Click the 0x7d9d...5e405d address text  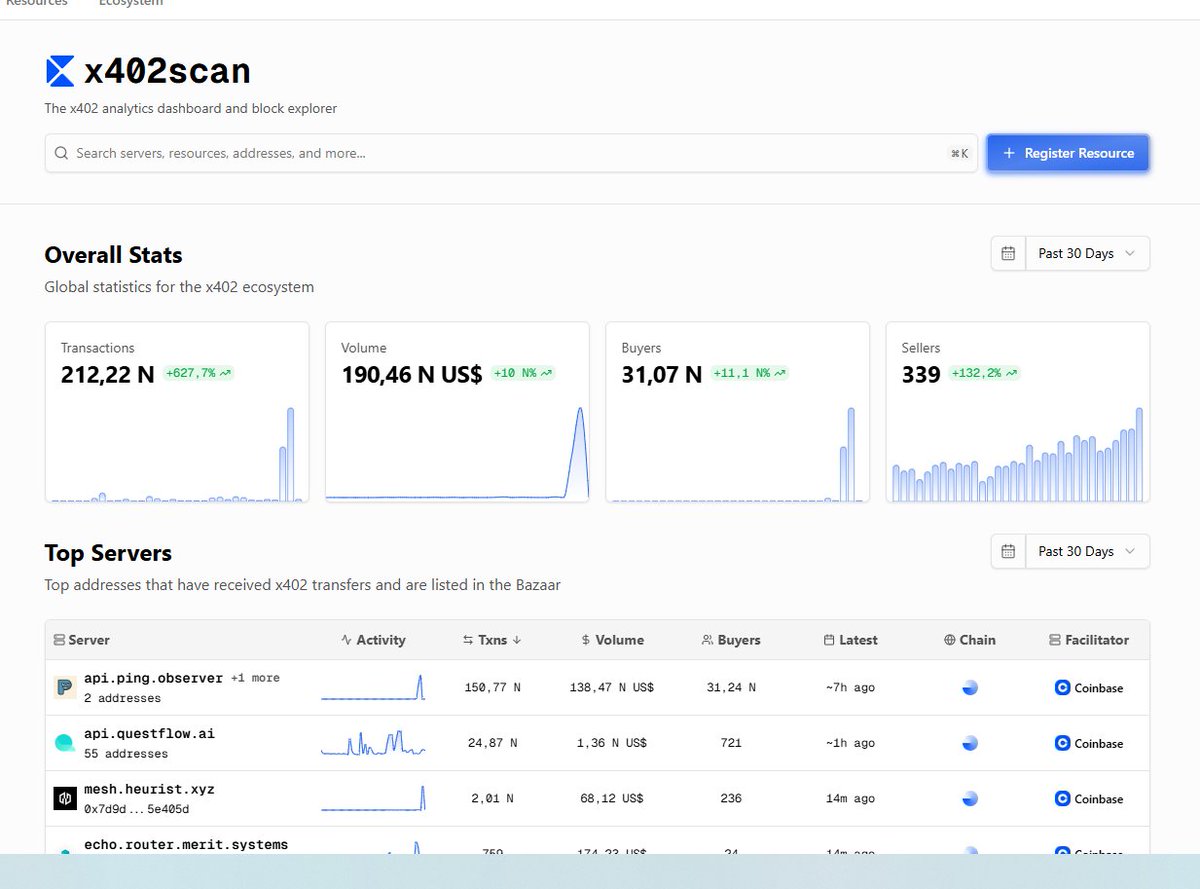click(136, 809)
